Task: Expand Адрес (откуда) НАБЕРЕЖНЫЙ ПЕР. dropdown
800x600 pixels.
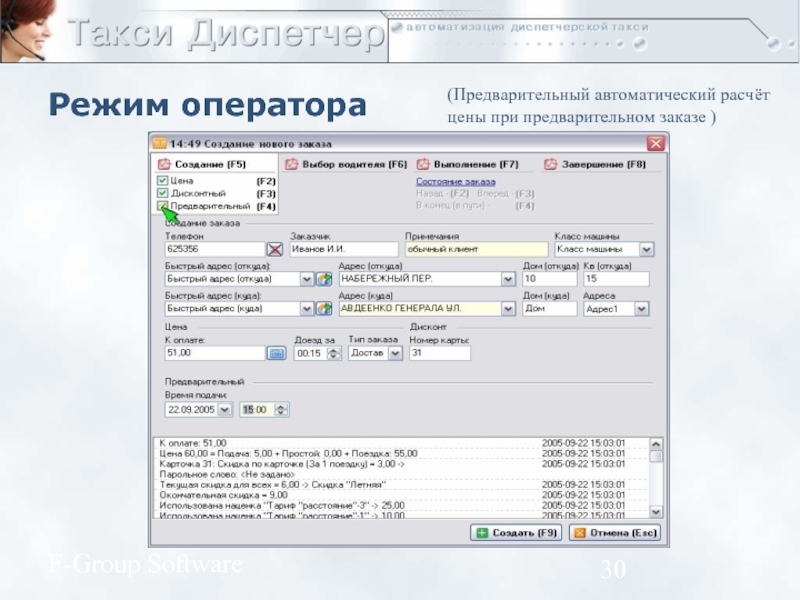Action: point(508,279)
